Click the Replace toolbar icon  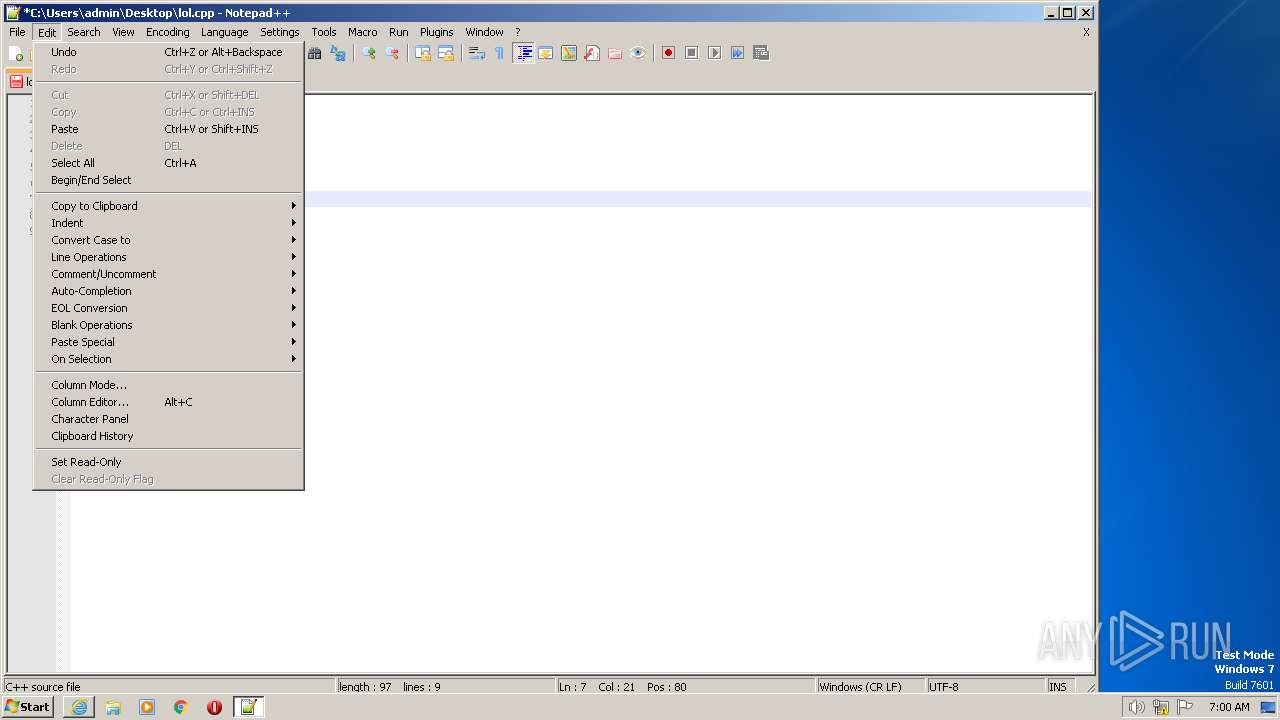coord(338,53)
